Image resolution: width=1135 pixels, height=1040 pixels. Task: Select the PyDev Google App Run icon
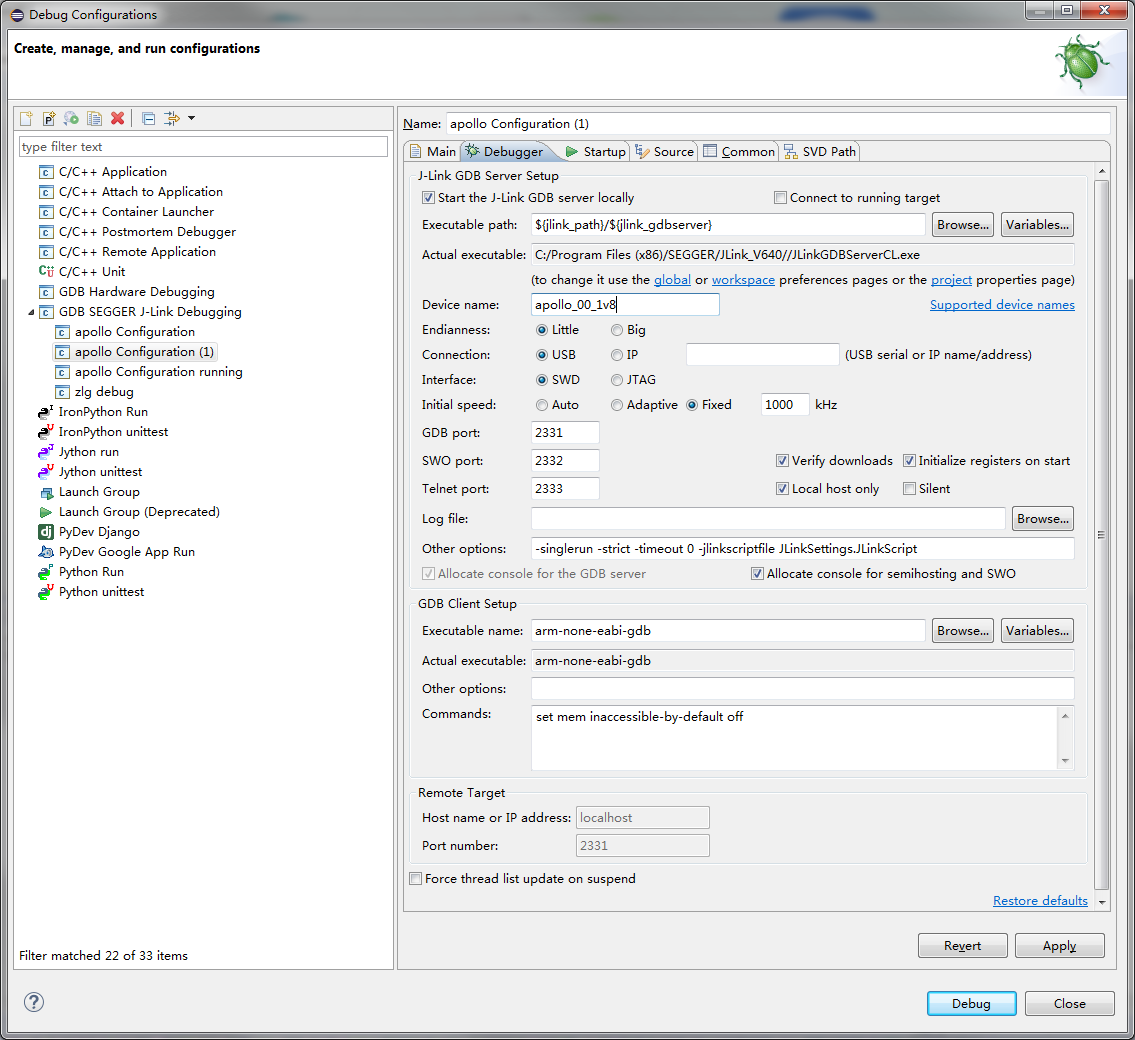point(46,551)
